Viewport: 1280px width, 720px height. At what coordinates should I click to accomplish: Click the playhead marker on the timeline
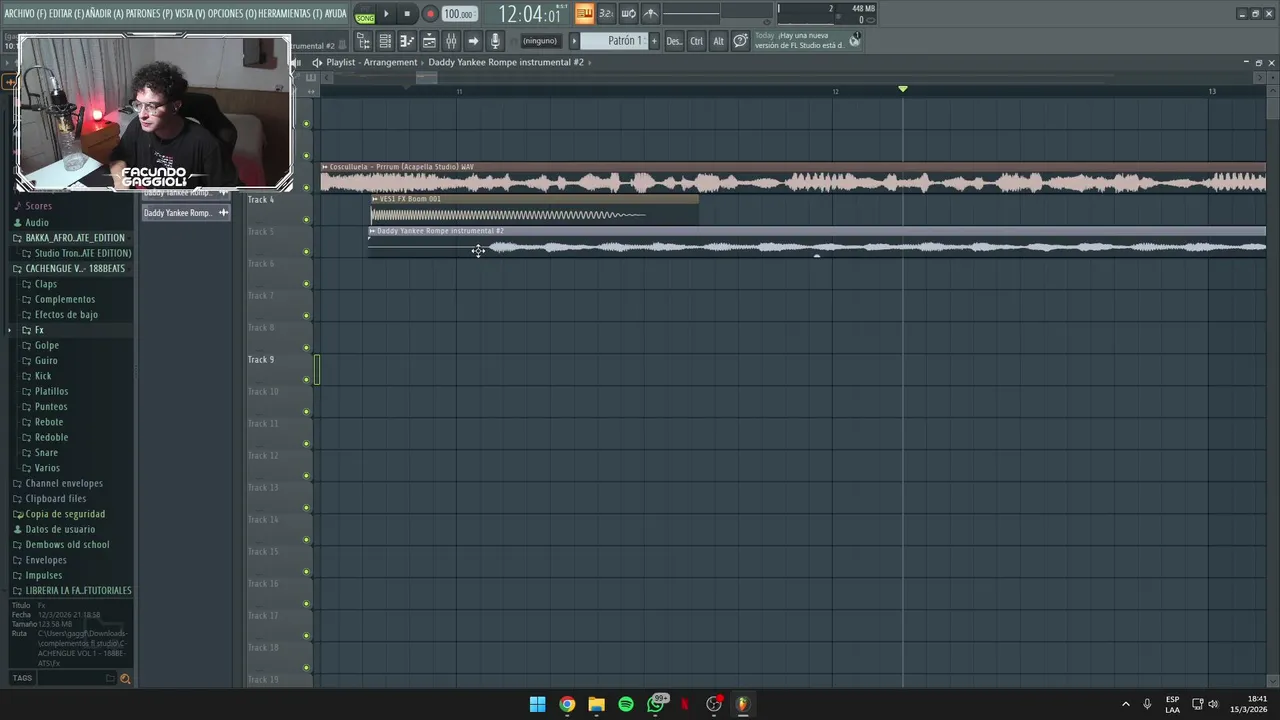[x=903, y=89]
